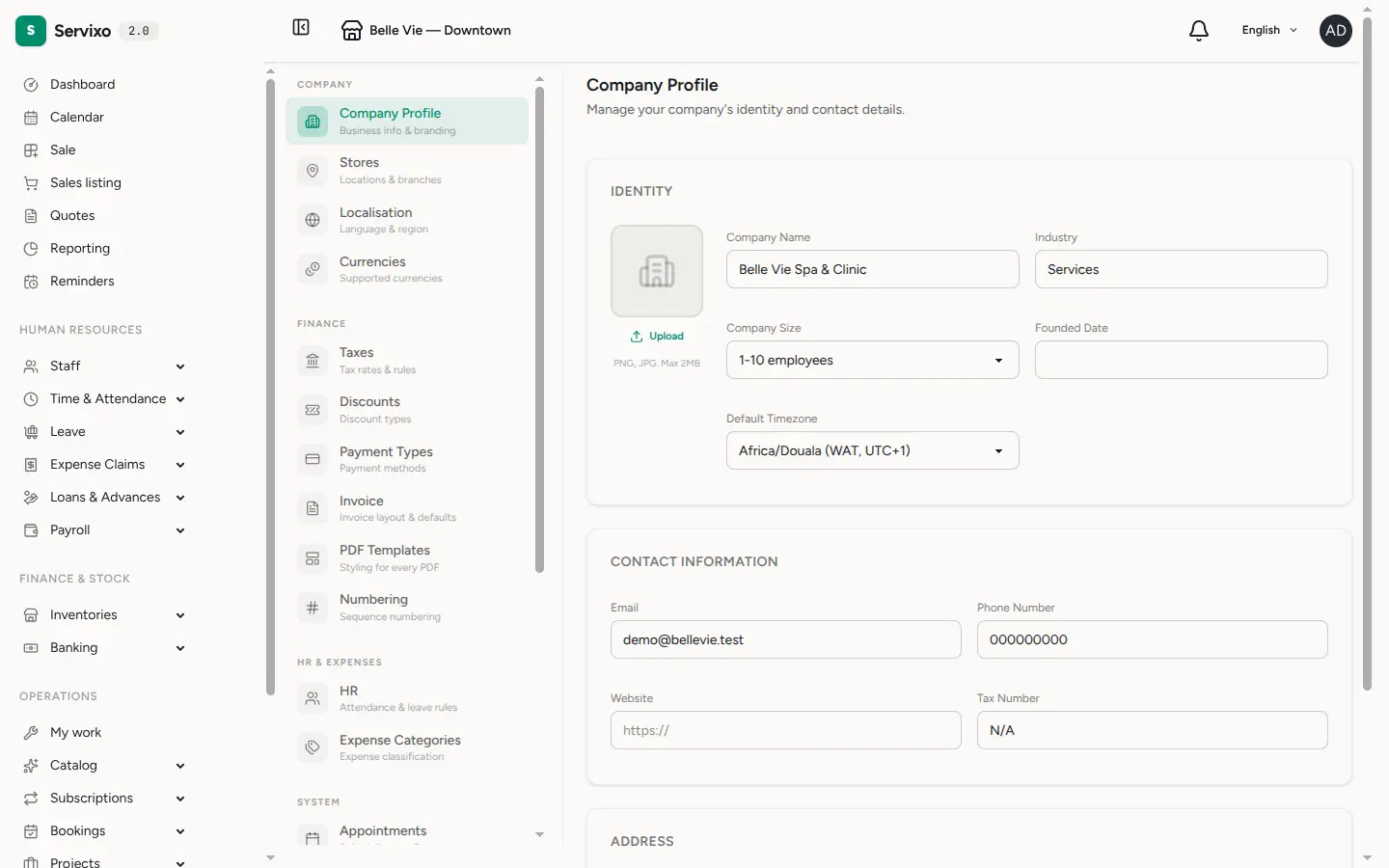Image resolution: width=1389 pixels, height=868 pixels.
Task: Click the store icon beside Belle Vie — Downtown
Action: click(x=352, y=31)
